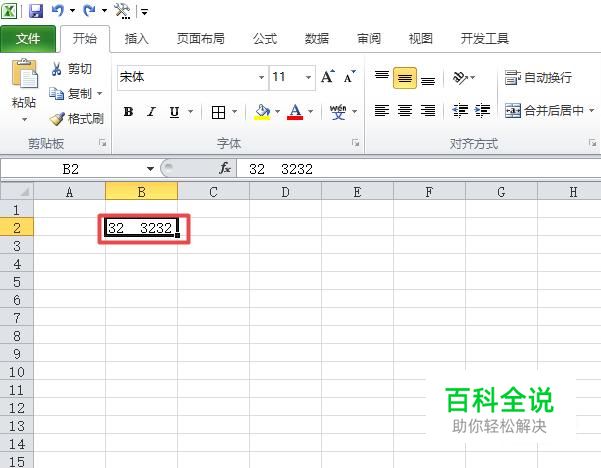Image resolution: width=601 pixels, height=468 pixels.
Task: Open Alignment (对齐方式) dialog launcher
Action: click(x=593, y=143)
